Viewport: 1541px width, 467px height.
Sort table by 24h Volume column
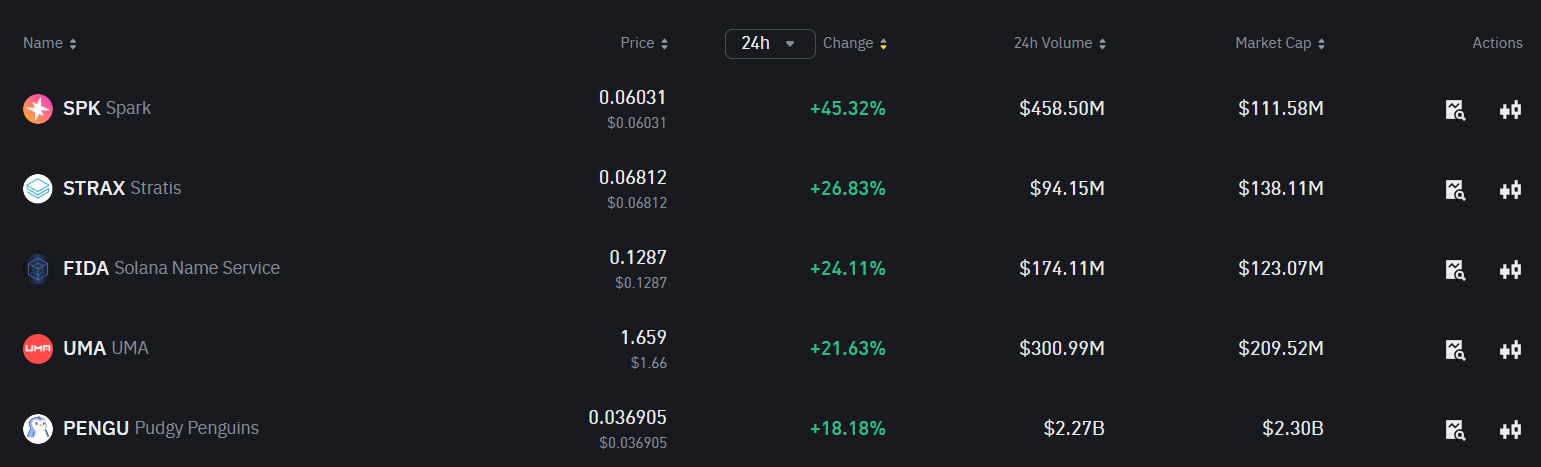coord(1060,44)
